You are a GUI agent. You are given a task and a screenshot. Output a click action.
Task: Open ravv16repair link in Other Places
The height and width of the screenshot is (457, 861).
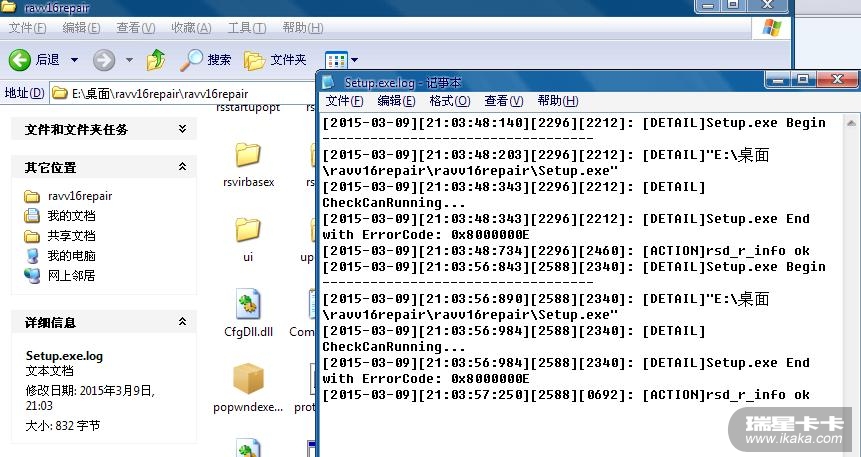click(80, 196)
